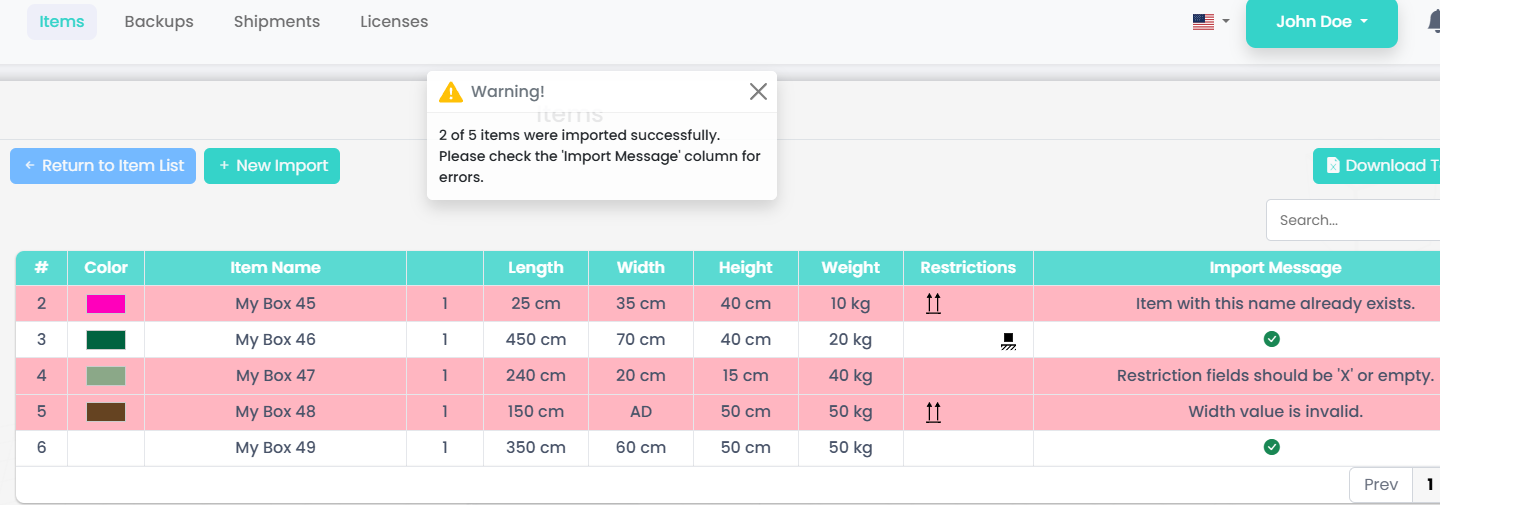Focus the Search input field
1523x505 pixels.
1352,220
